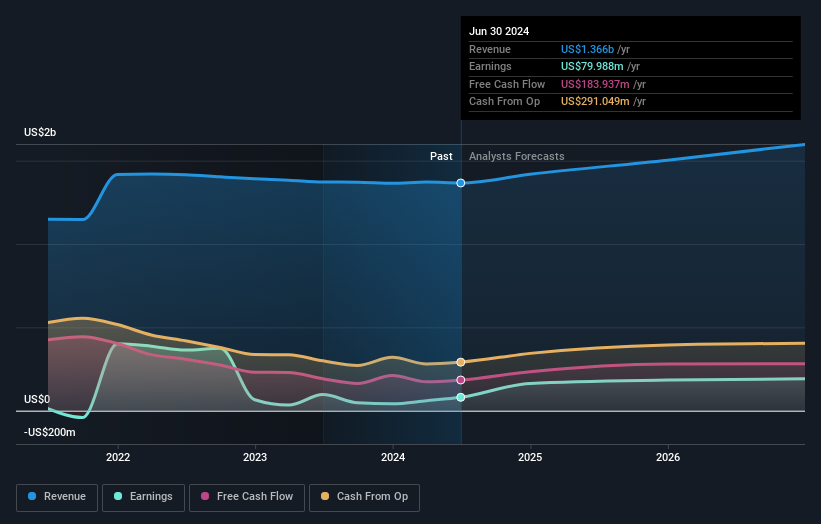Click the 2023 x-axis label

[x=255, y=458]
